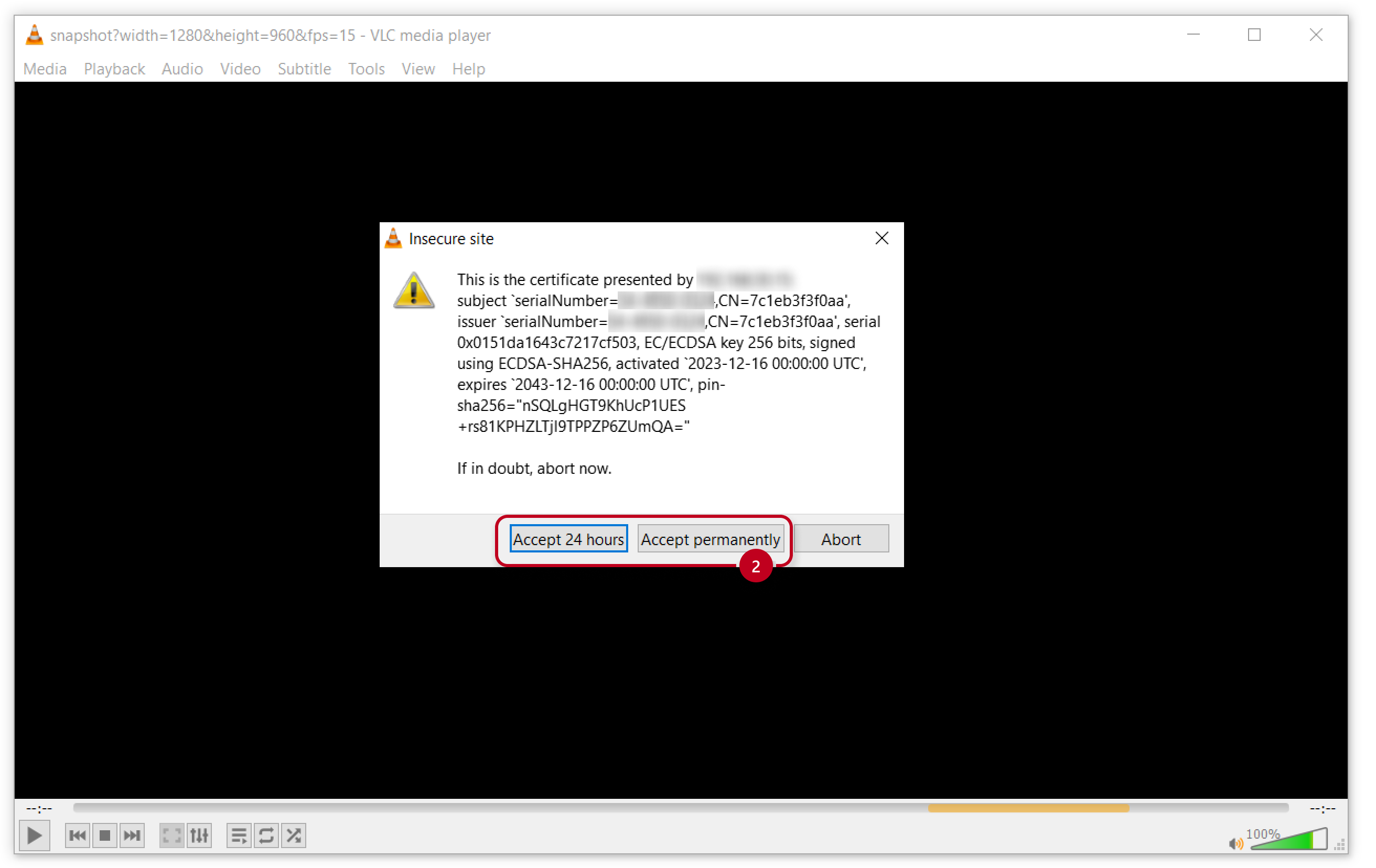Mute audio via the speaker icon
Screen dimensions: 1376x868
1235,843
